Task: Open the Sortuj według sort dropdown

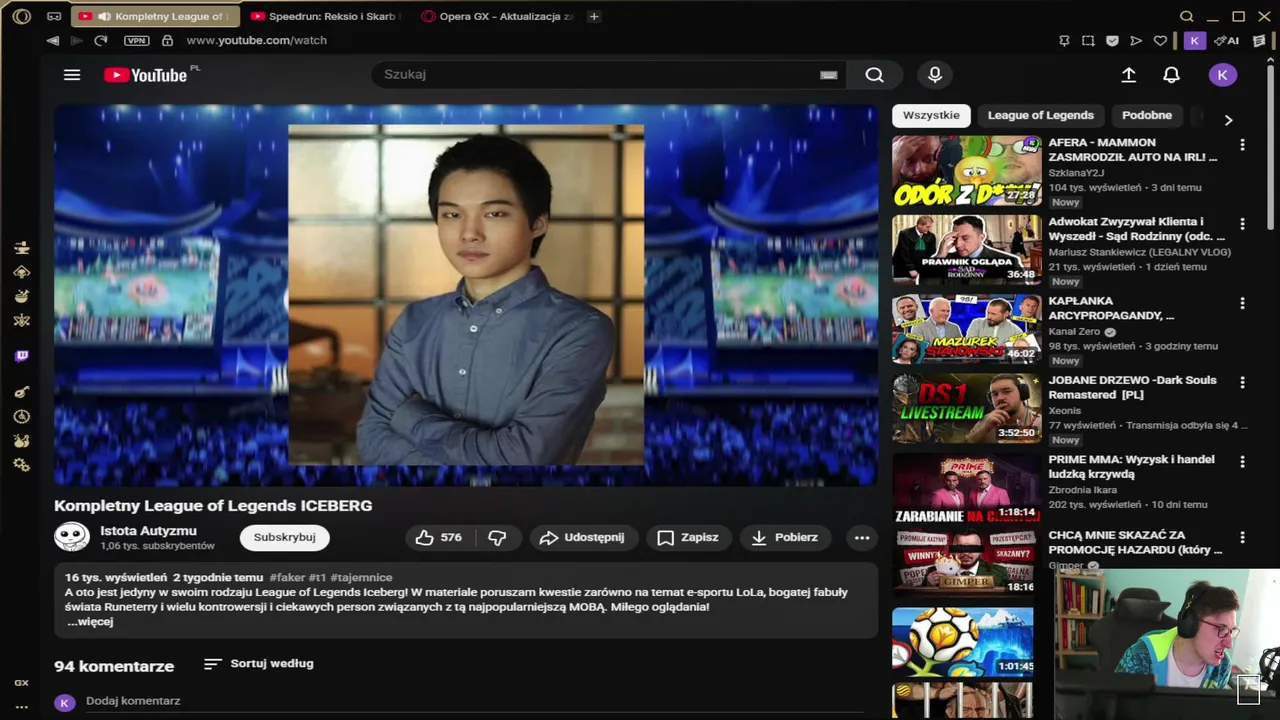Action: 258,664
